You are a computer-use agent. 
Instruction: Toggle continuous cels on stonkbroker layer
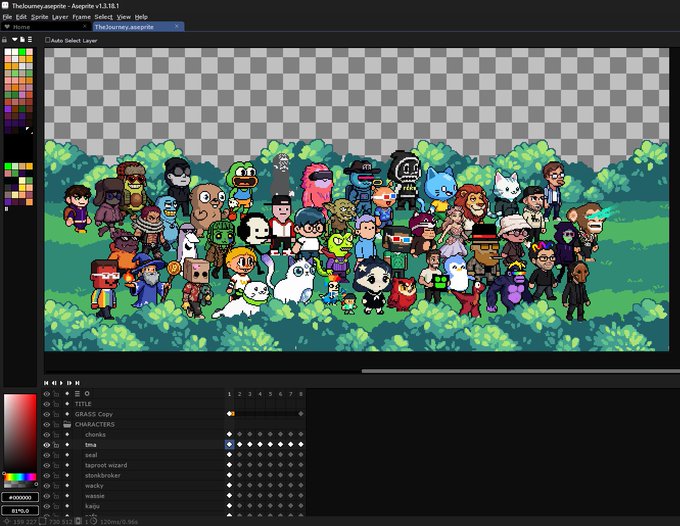point(67,476)
